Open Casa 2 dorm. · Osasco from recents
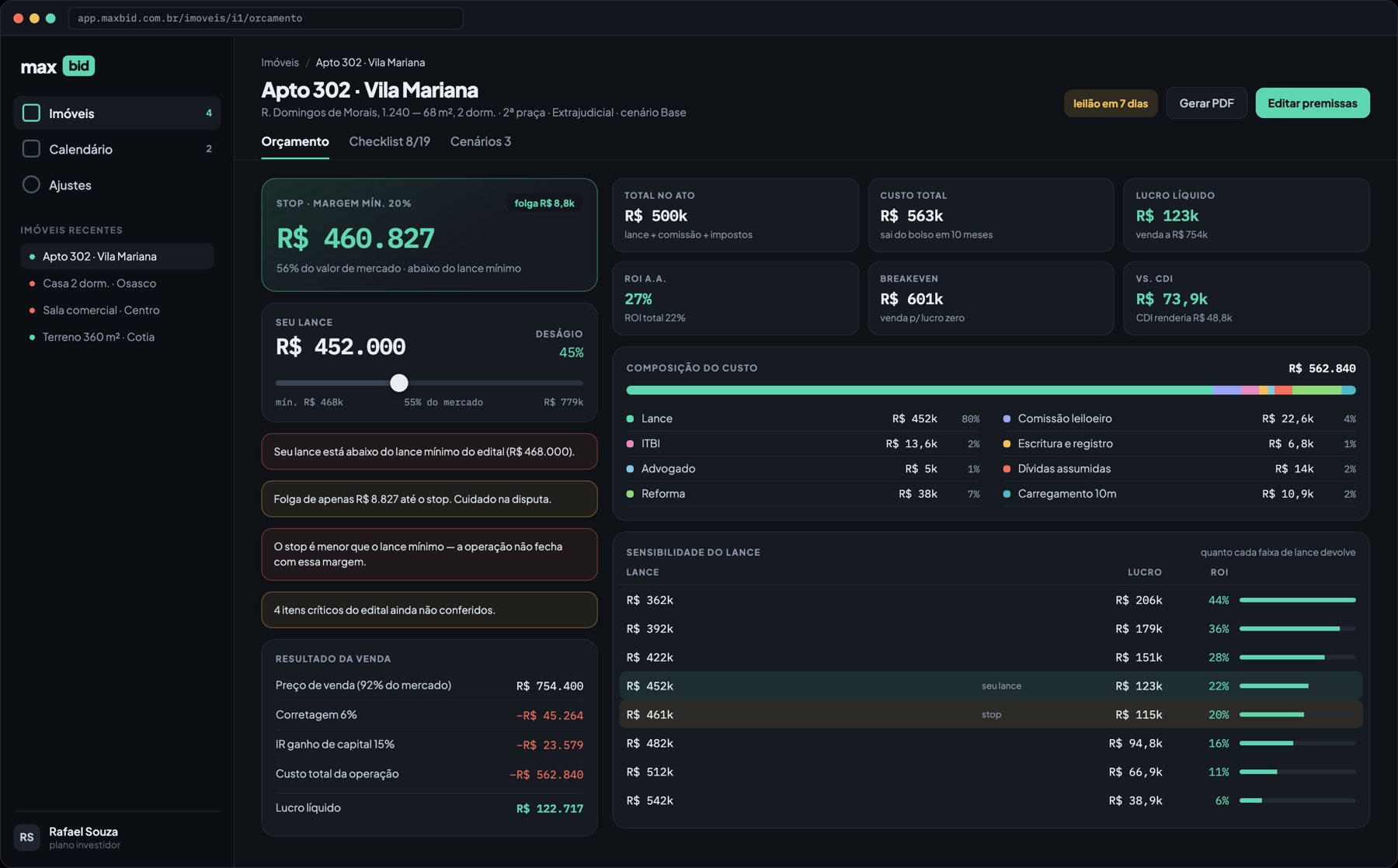 [117, 283]
